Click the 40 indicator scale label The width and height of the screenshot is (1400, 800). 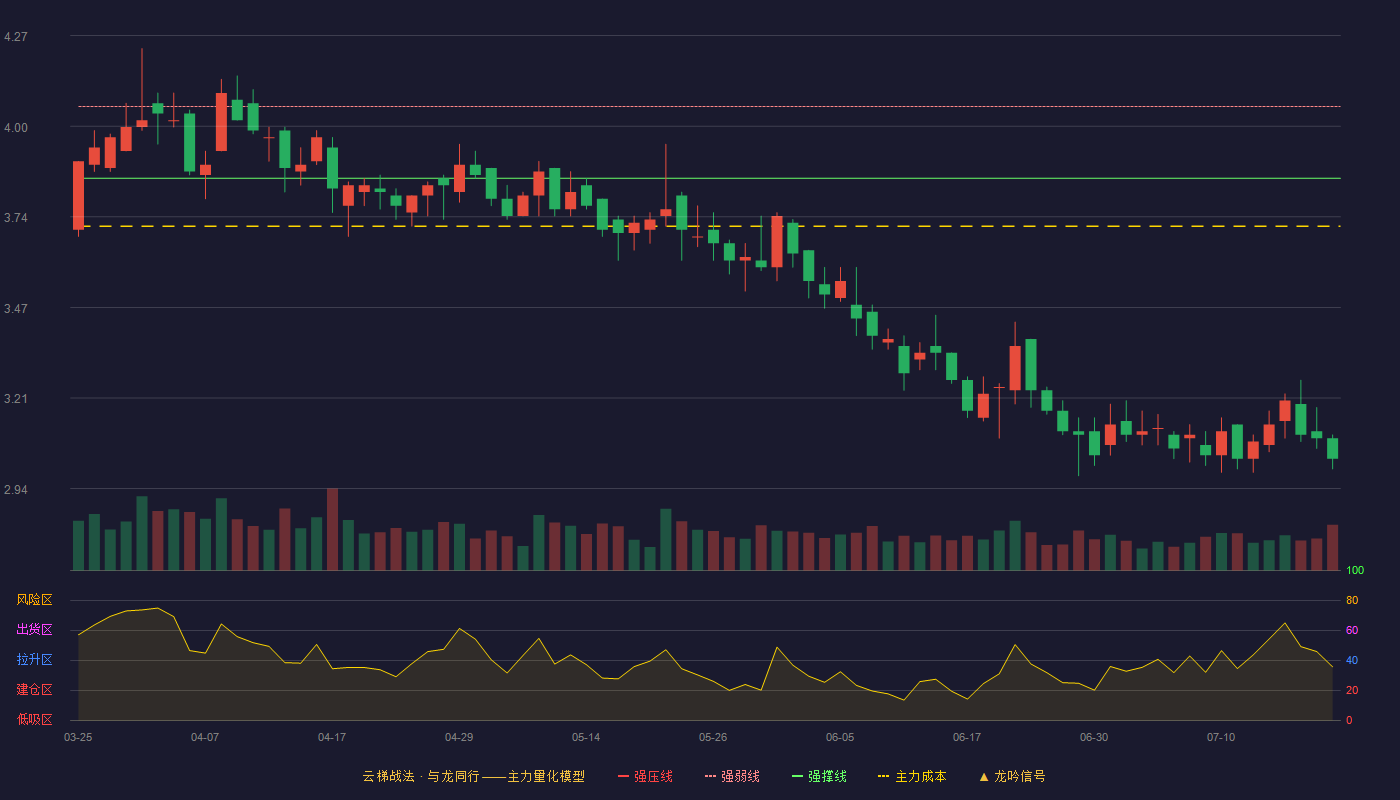click(1352, 661)
